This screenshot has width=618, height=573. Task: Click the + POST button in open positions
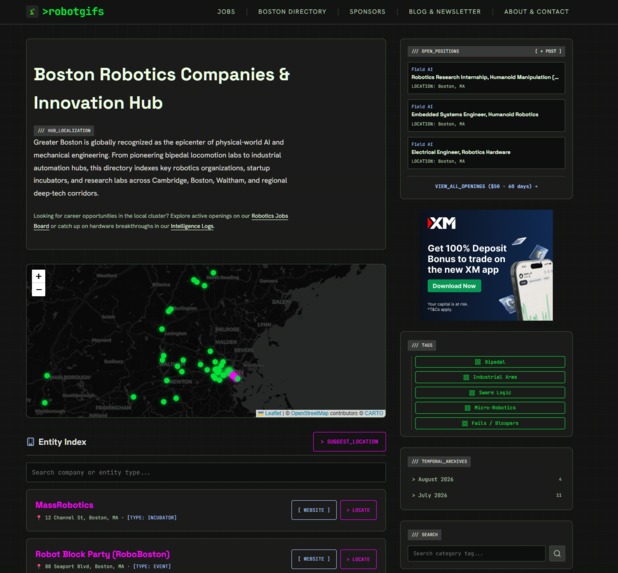[548, 51]
